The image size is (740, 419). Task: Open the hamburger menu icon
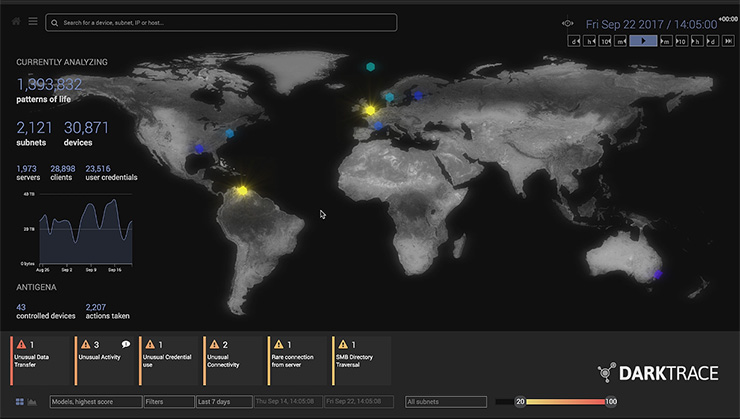click(x=33, y=21)
